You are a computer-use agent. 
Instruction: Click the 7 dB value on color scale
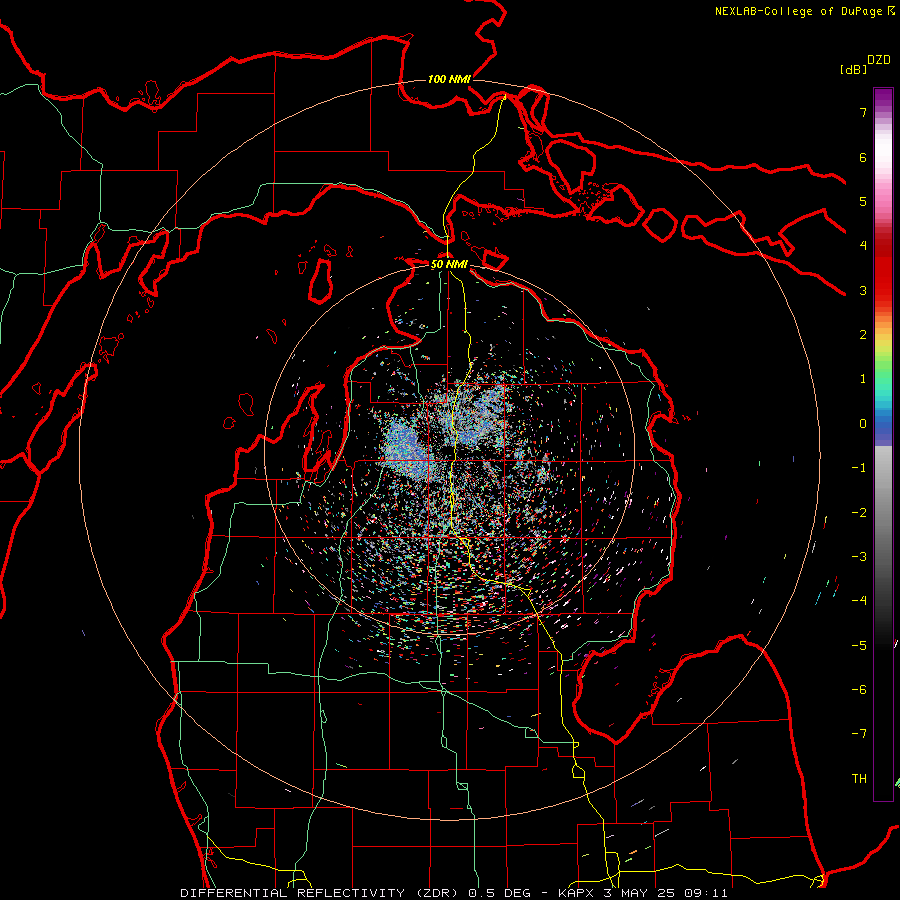pos(863,112)
